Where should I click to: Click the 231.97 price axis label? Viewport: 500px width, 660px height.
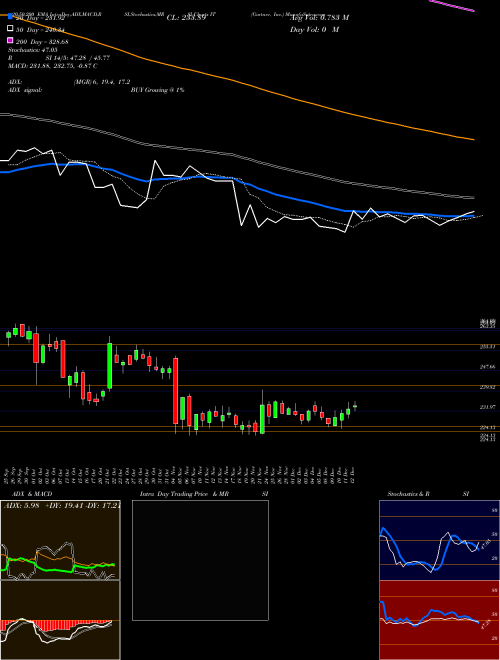point(488,407)
